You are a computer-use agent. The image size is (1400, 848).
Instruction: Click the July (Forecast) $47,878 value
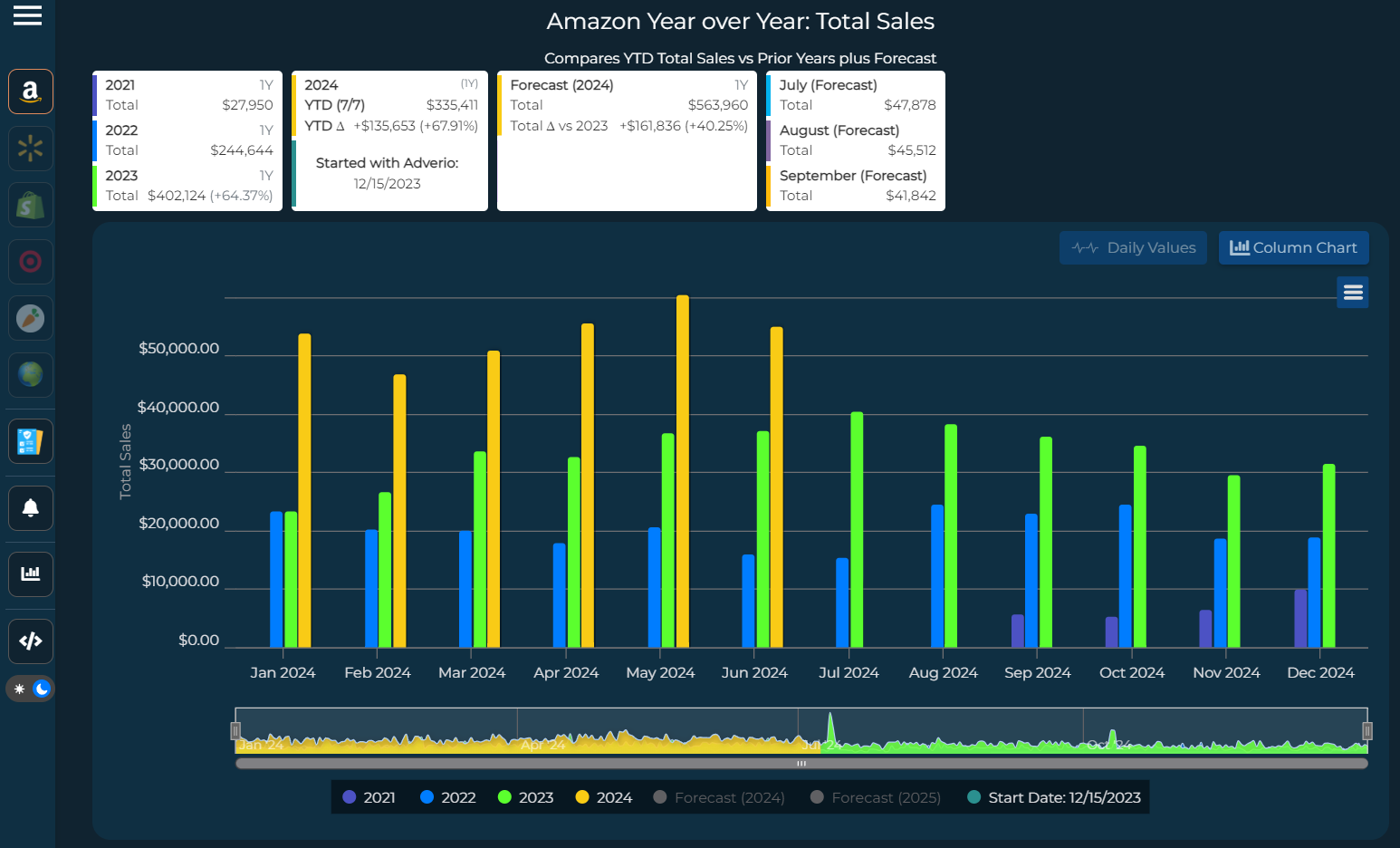click(910, 105)
